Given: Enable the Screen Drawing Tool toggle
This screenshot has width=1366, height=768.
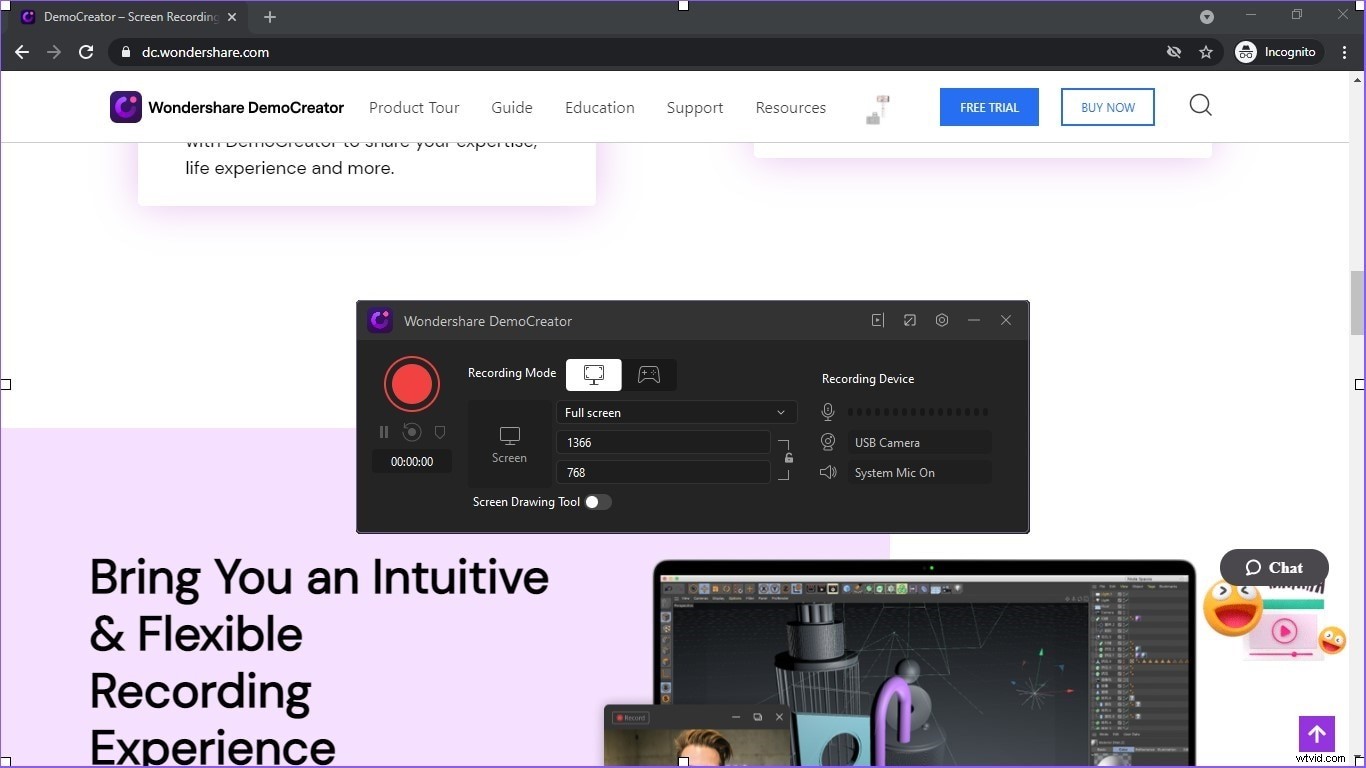Looking at the screenshot, I should (x=598, y=502).
